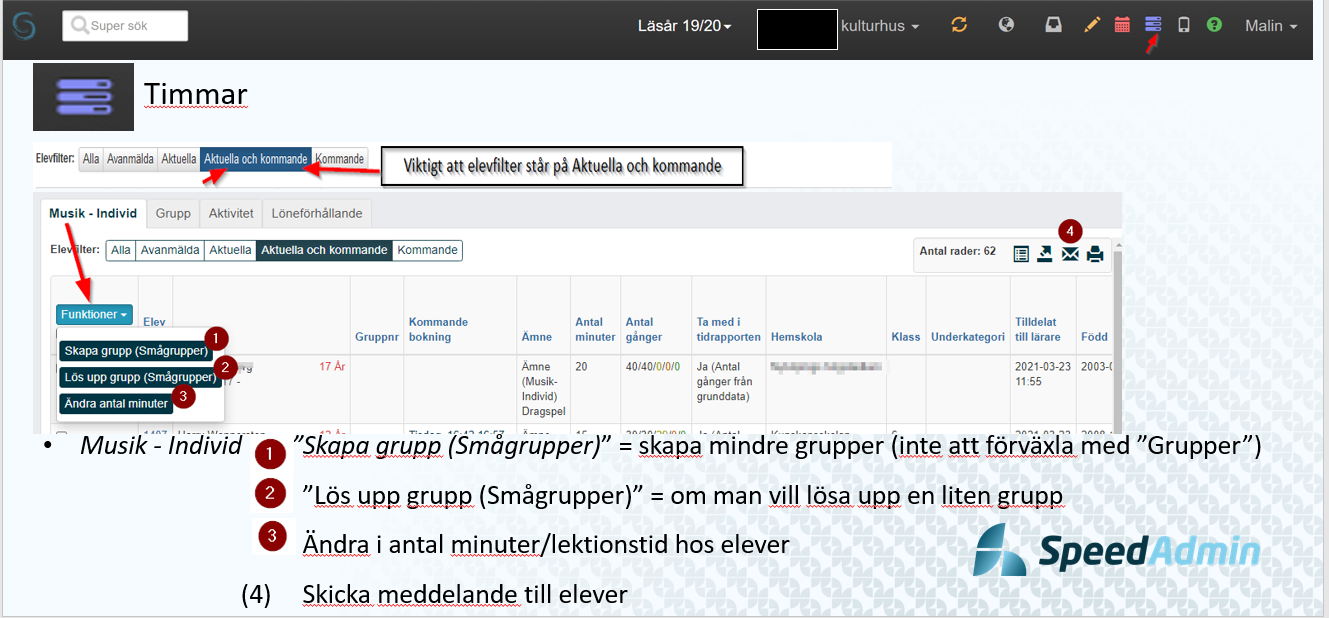
Task: Click the table's vertical scrollbar
Action: tap(1117, 339)
